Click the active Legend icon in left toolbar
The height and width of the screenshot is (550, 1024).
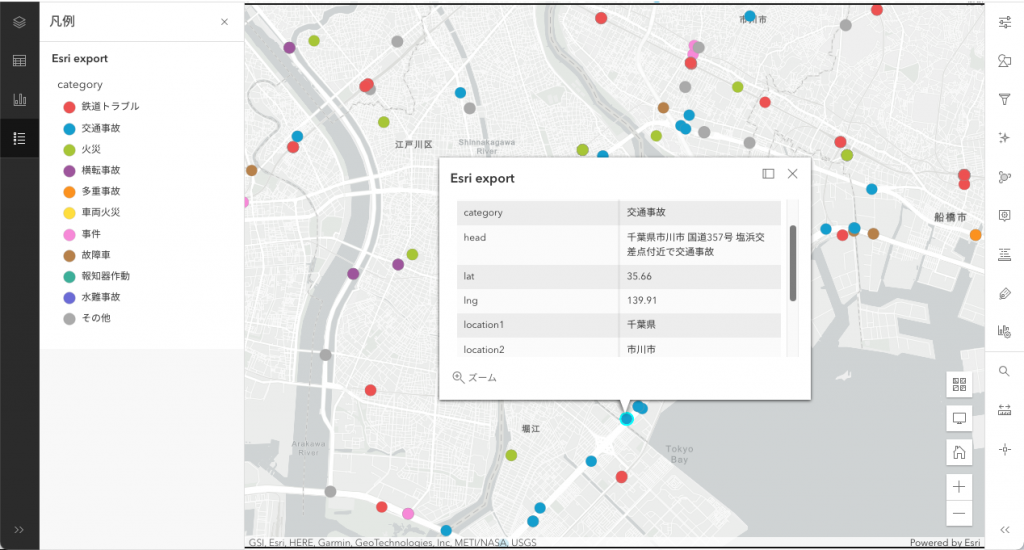click(x=19, y=138)
